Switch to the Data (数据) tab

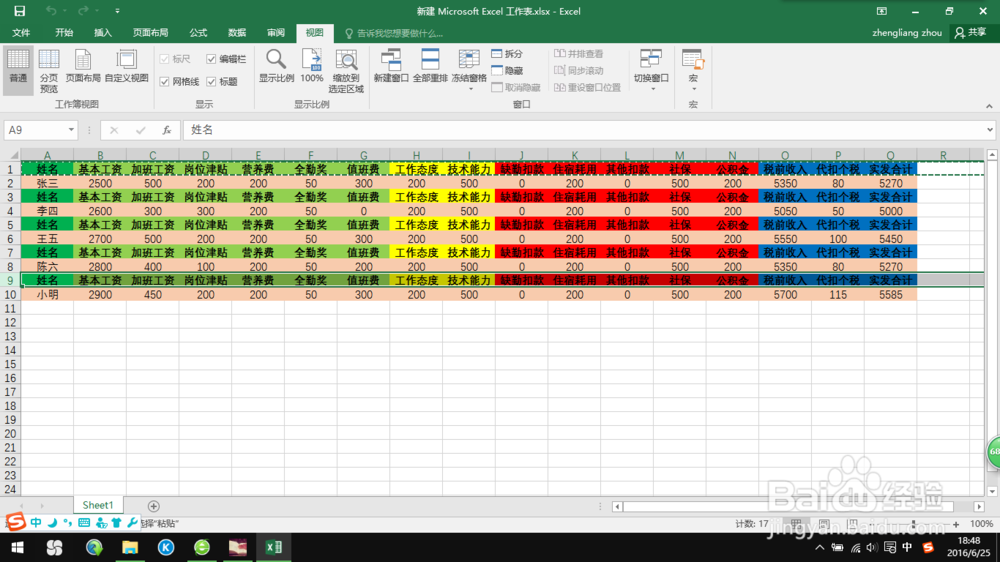237,33
